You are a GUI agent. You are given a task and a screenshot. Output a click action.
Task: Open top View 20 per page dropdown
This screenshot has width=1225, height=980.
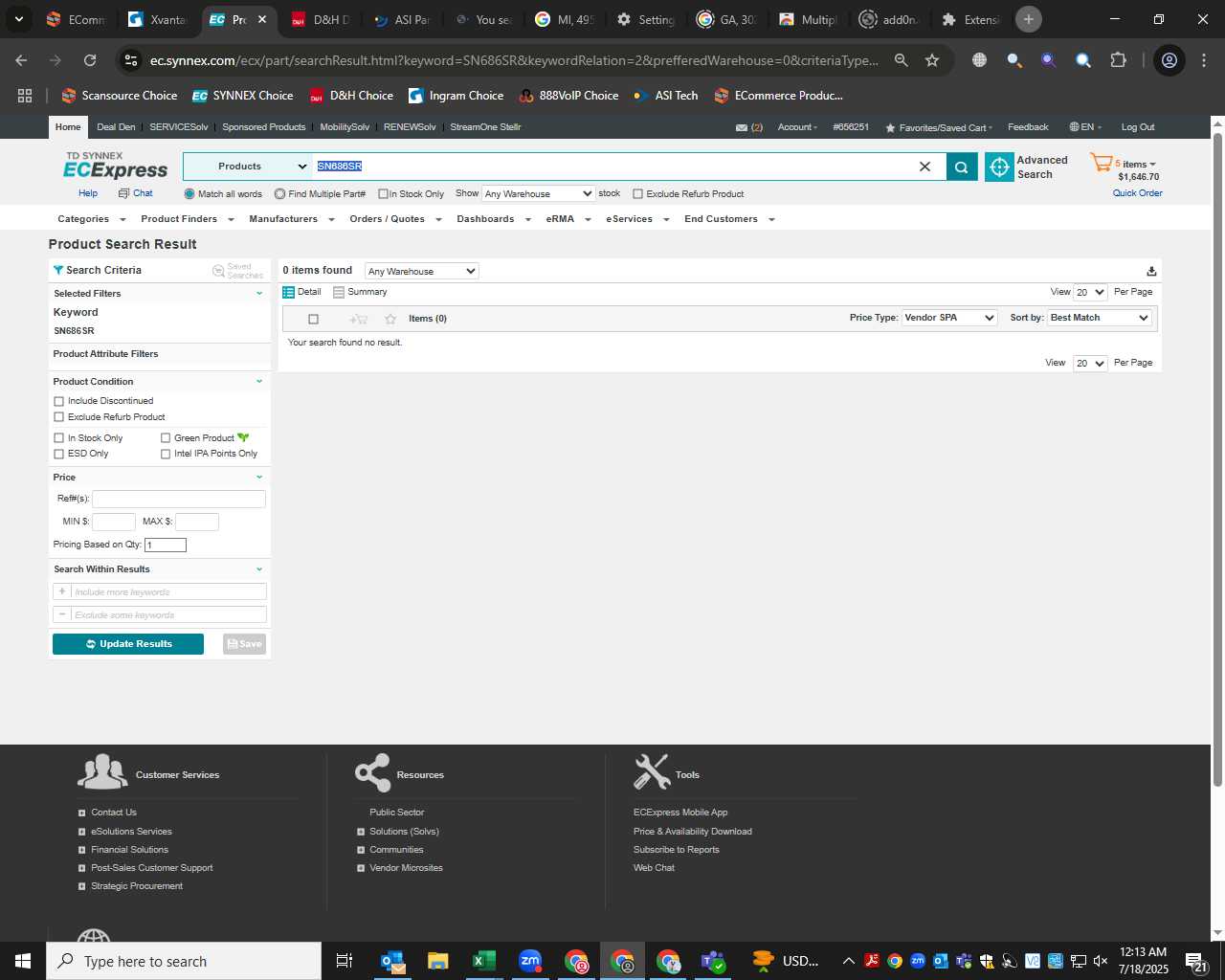1090,293
